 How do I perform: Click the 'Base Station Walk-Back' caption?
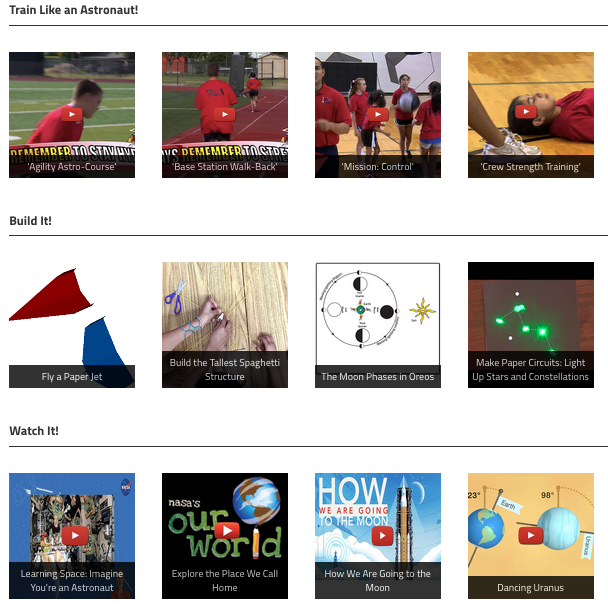click(x=225, y=167)
